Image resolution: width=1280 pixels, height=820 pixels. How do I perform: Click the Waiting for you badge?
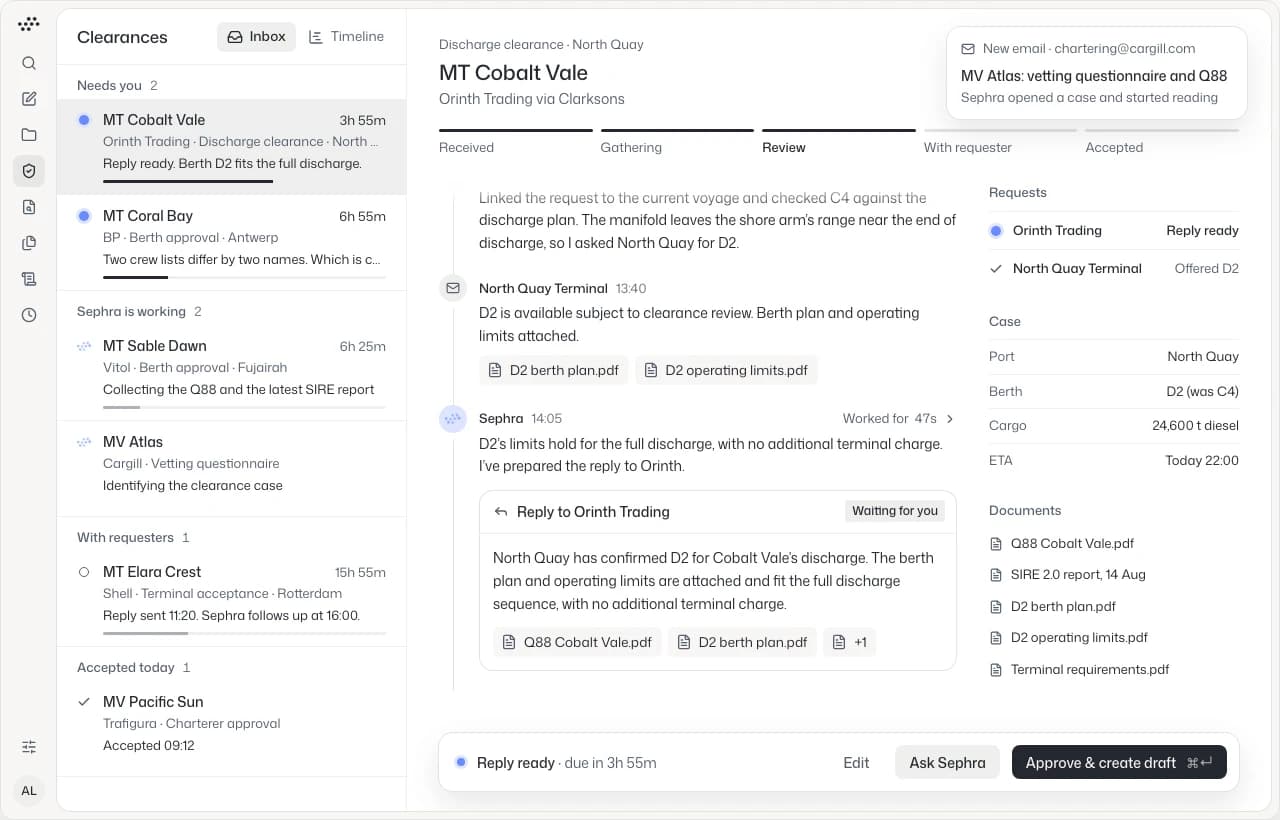(895, 511)
